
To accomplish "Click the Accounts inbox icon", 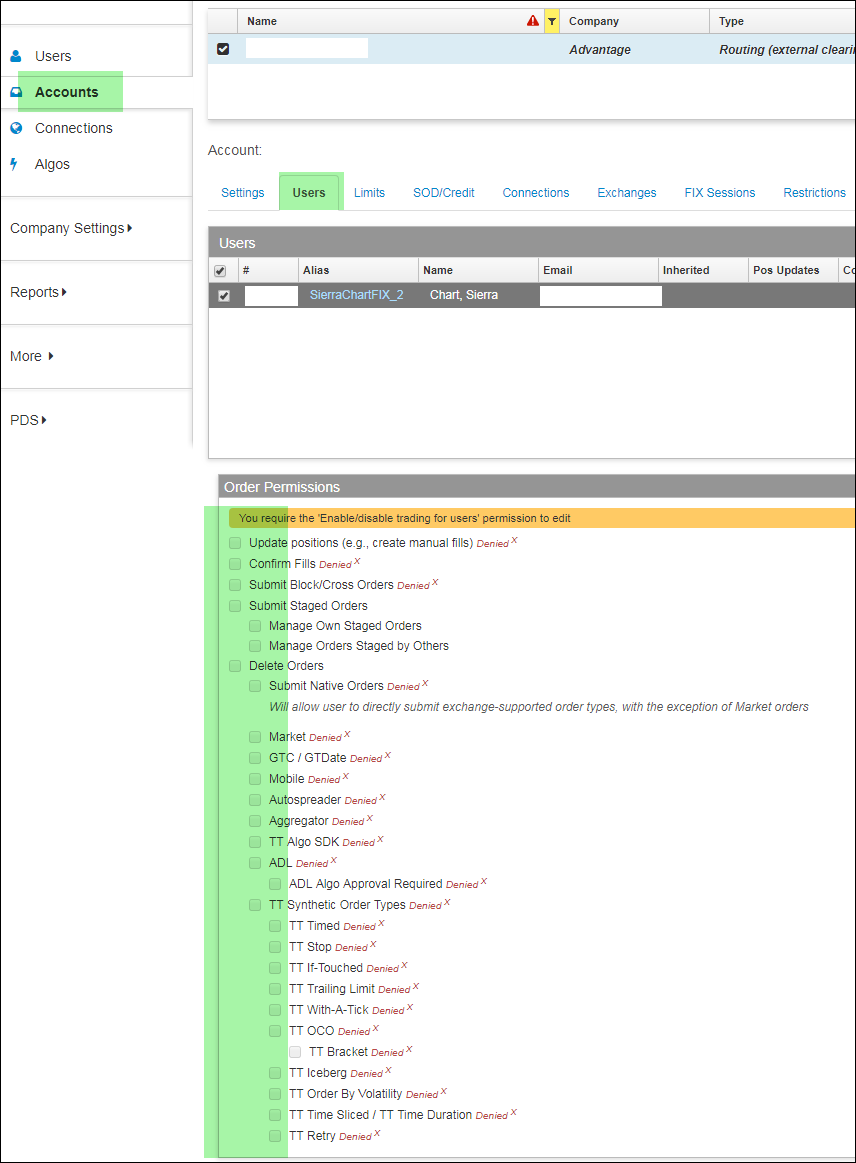I will pos(16,92).
